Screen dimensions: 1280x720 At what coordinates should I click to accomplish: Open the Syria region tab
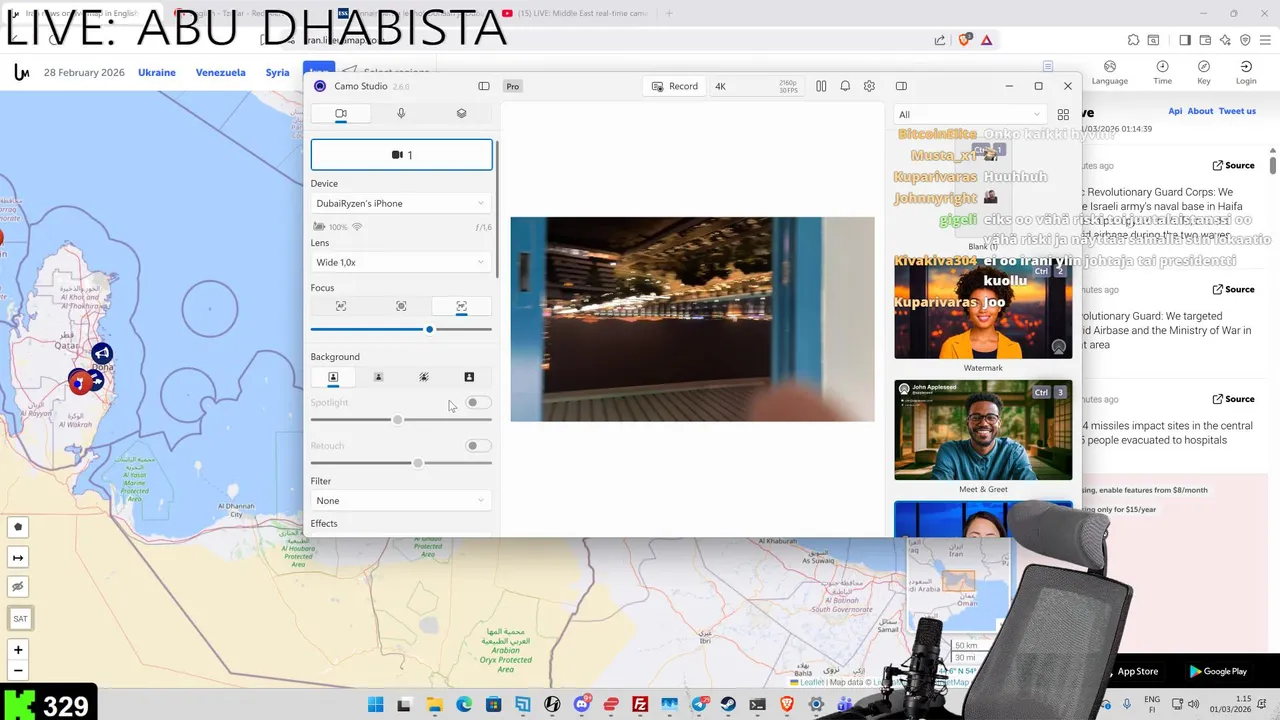tap(277, 73)
